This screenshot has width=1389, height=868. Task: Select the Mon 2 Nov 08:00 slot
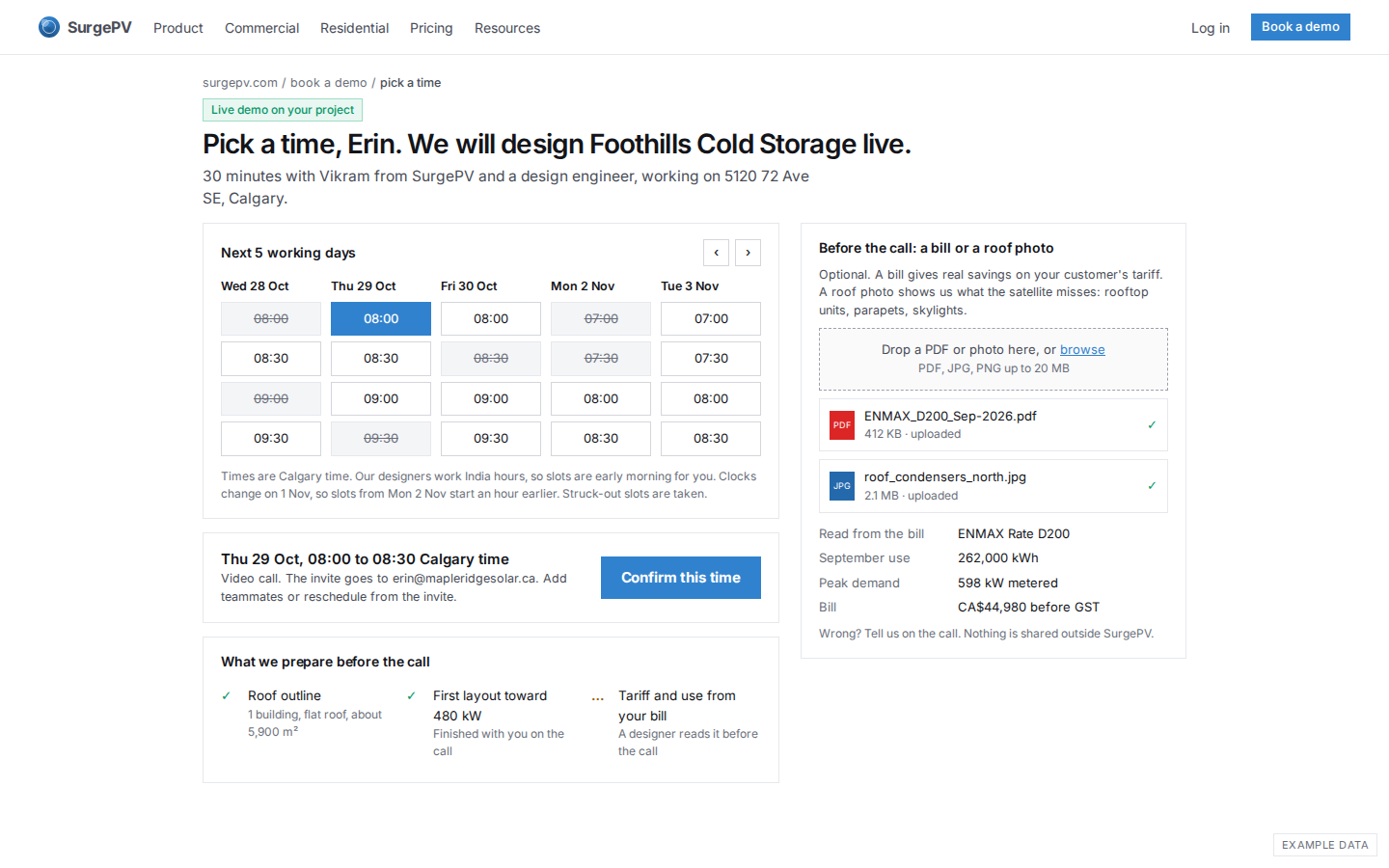pos(601,399)
